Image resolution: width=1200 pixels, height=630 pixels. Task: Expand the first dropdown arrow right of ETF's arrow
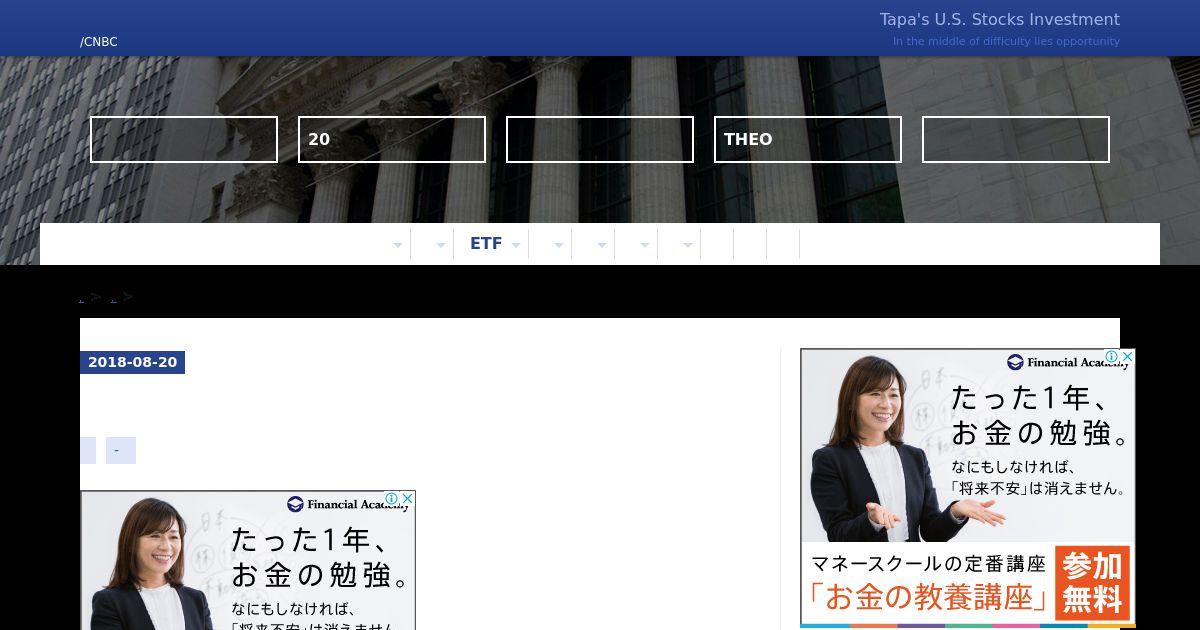pyautogui.click(x=559, y=245)
